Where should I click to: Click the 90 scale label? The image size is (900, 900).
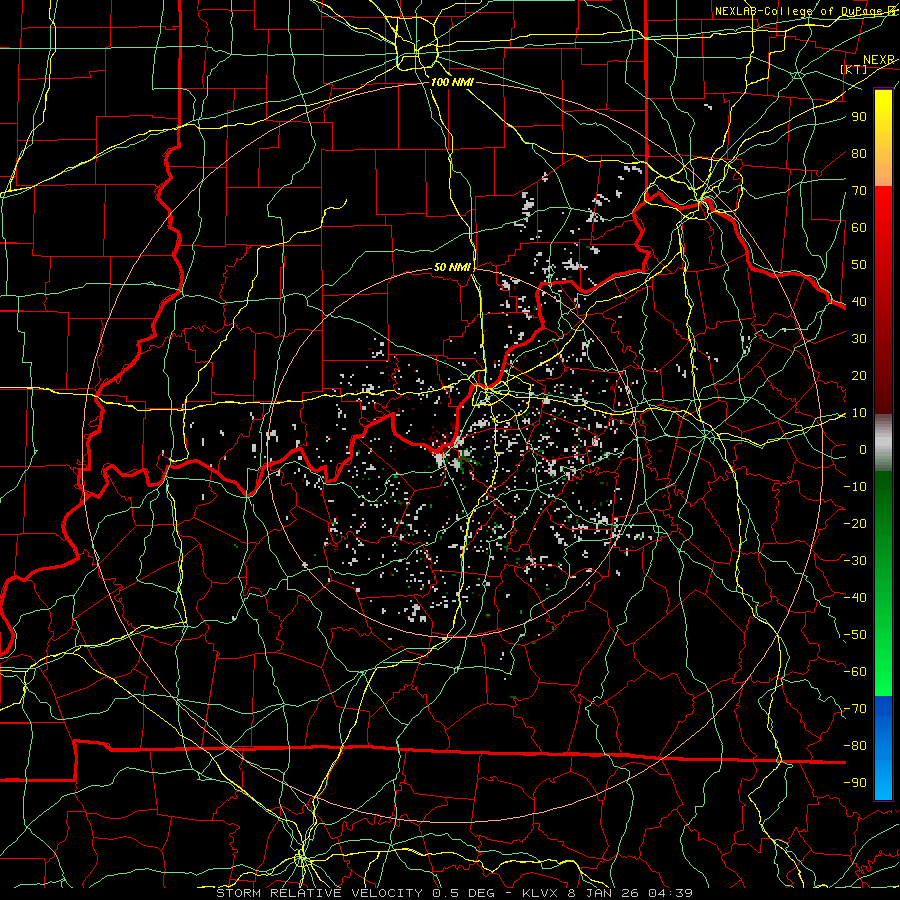pyautogui.click(x=859, y=117)
